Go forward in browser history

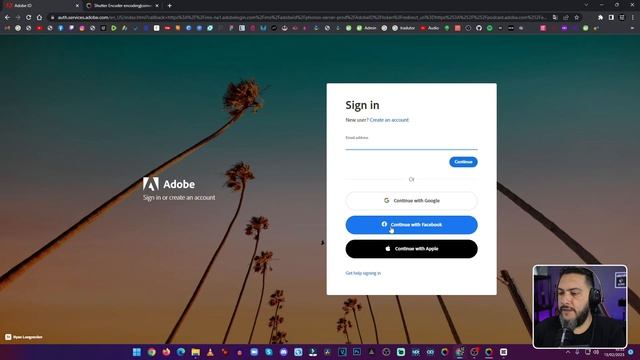click(x=18, y=18)
